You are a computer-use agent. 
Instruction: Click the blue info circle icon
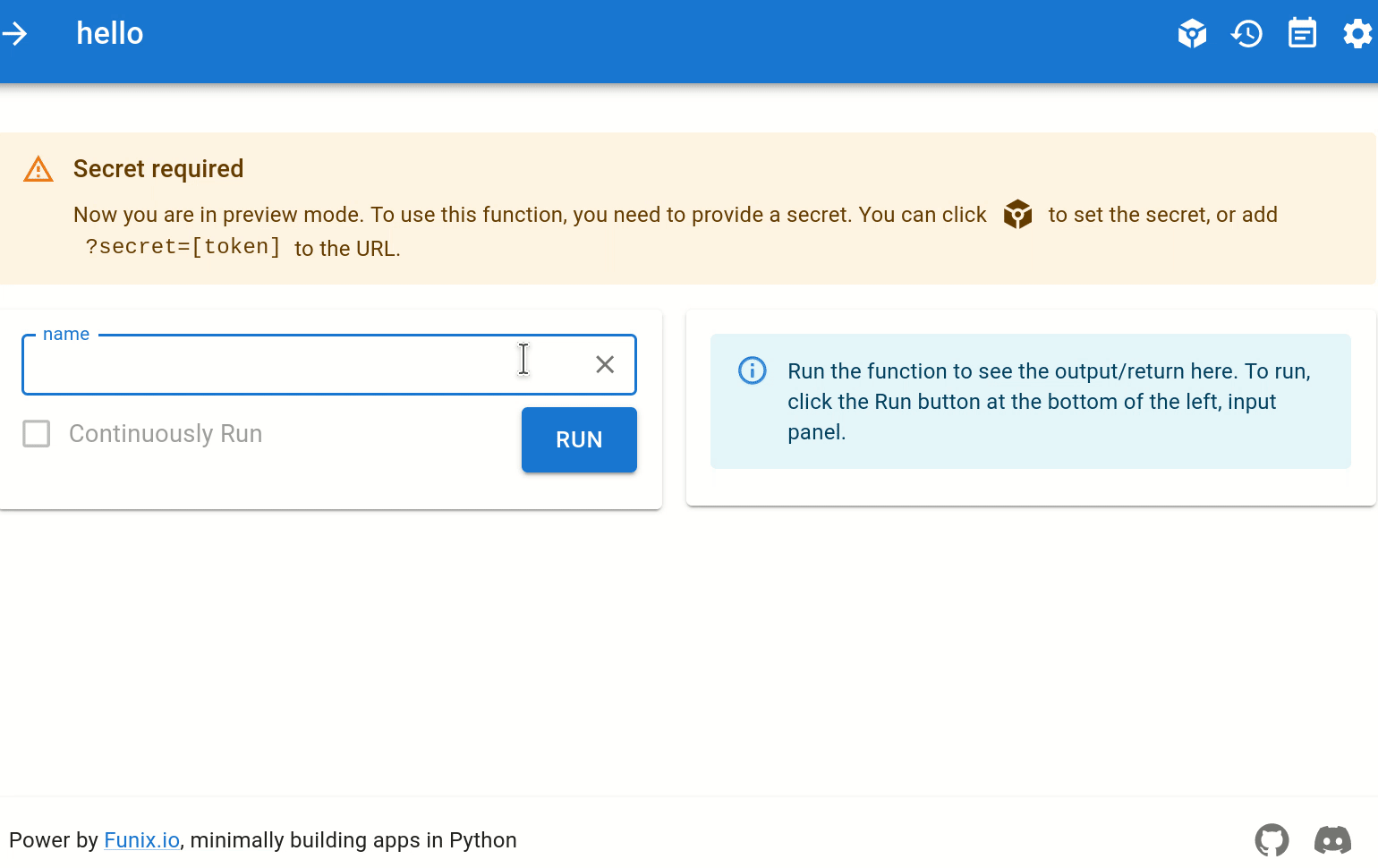tap(752, 370)
